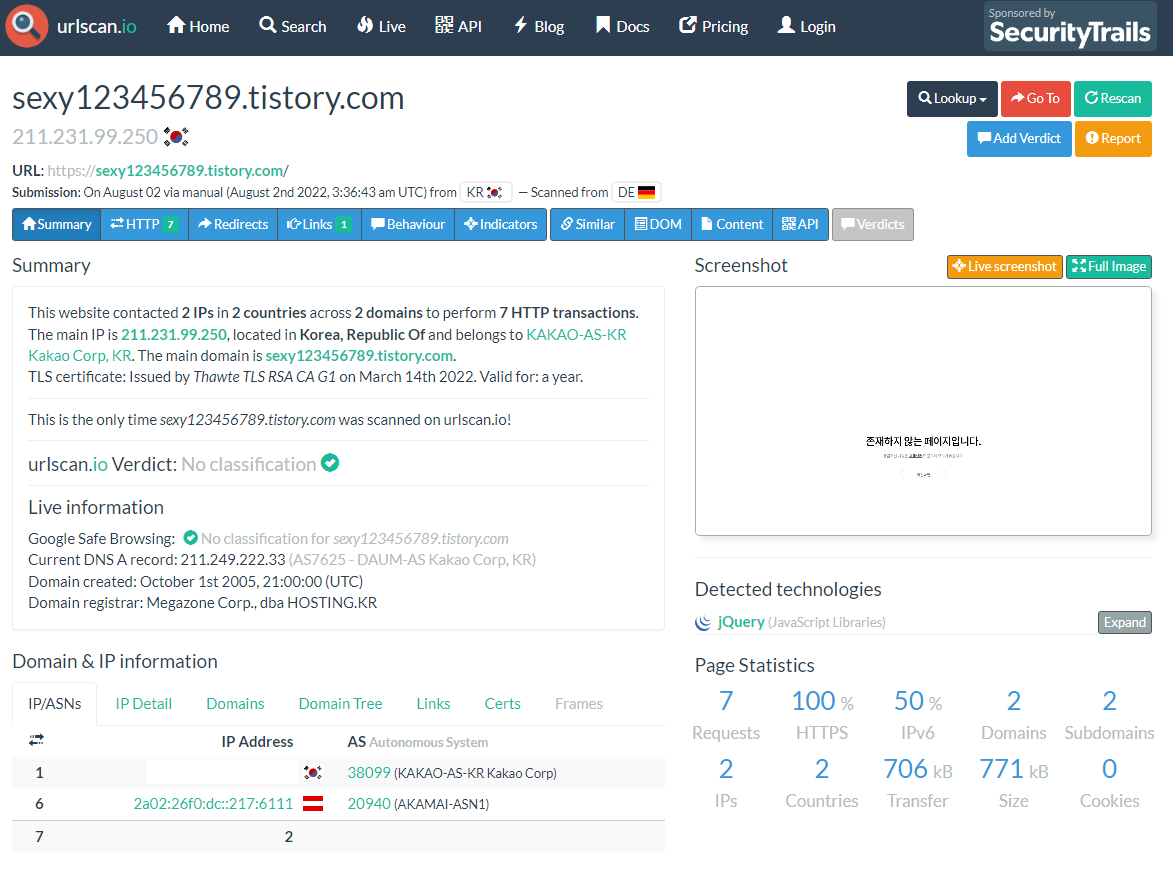
Task: Open the Live screenshot
Action: click(1005, 266)
